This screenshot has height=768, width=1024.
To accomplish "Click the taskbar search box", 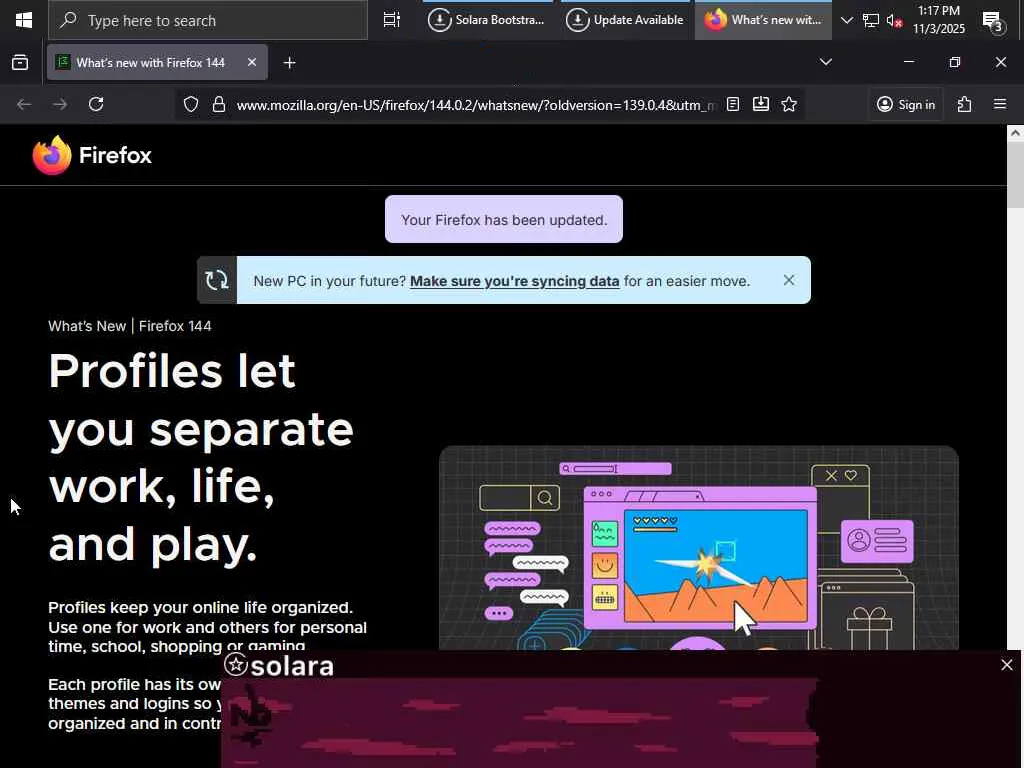I will pyautogui.click(x=208, y=20).
